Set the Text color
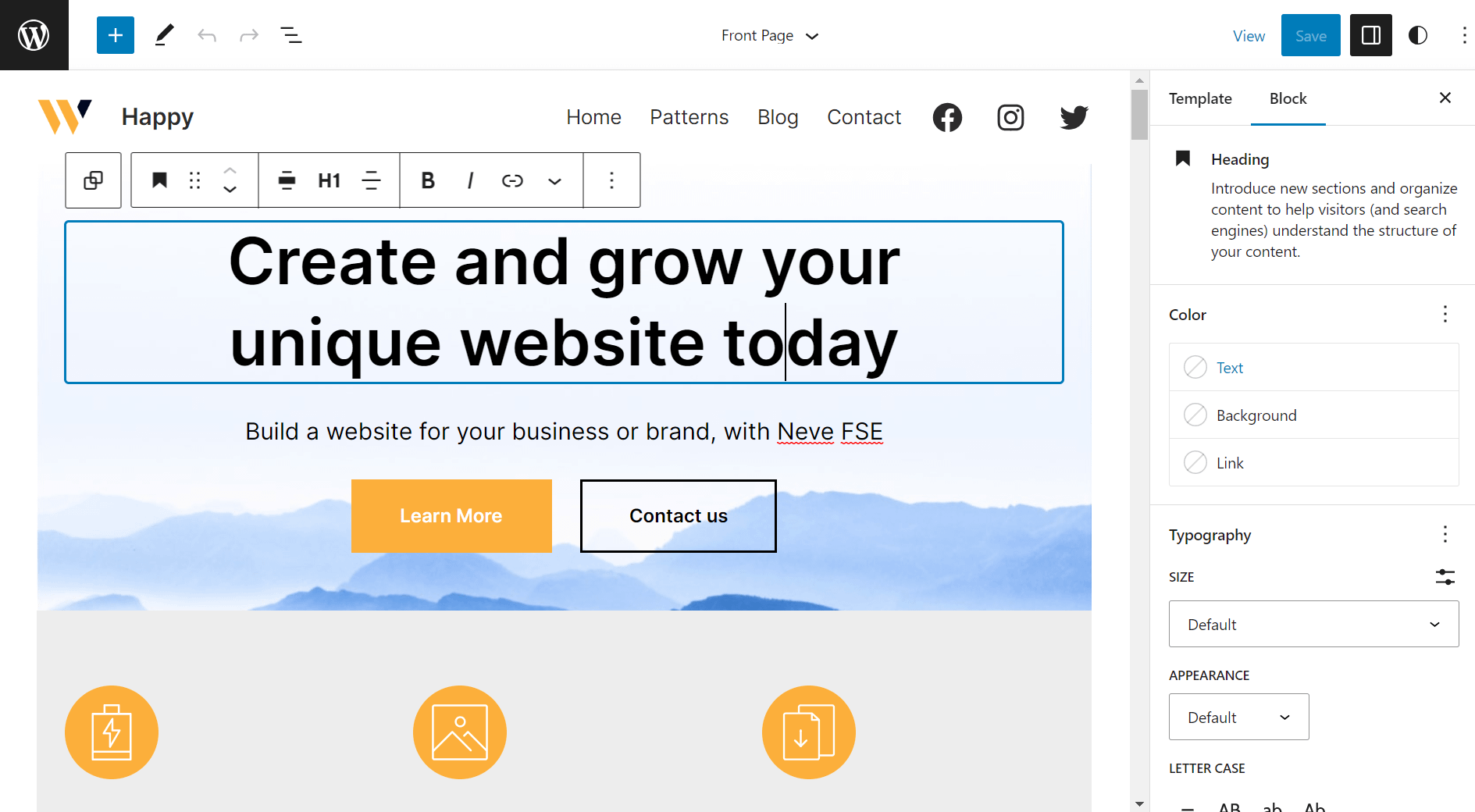This screenshot has height=812, width=1475. pos(1313,367)
